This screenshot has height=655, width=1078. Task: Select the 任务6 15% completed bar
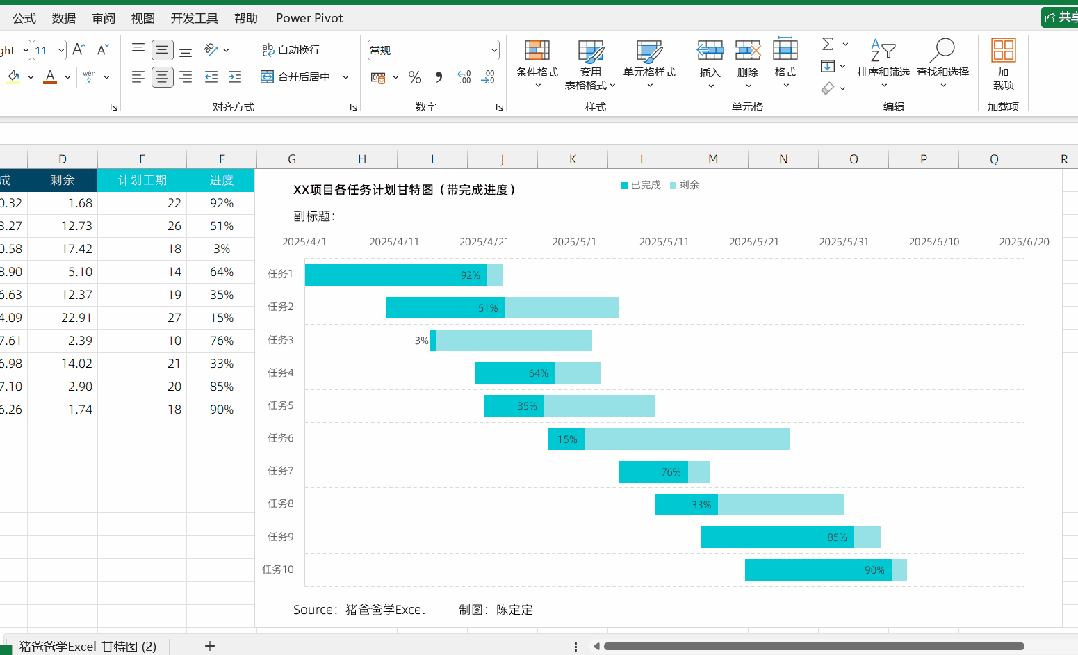tap(566, 438)
